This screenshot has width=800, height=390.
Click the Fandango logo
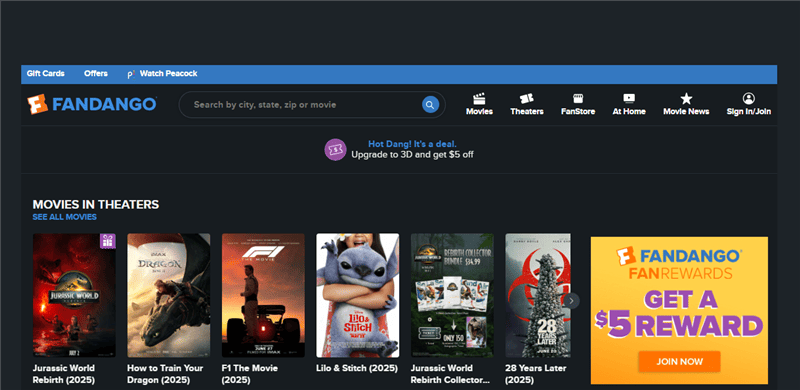[92, 104]
